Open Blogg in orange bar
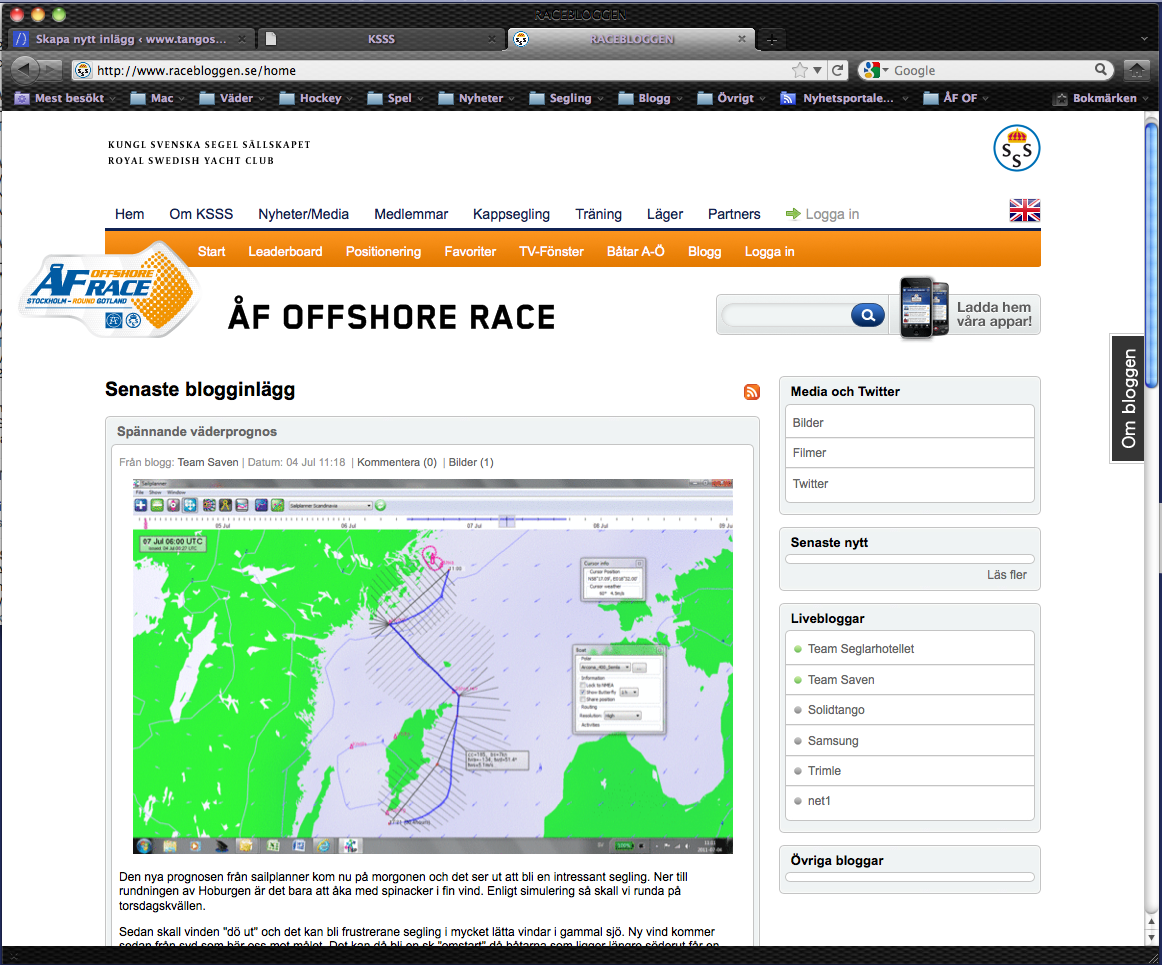The image size is (1162, 965). click(704, 251)
